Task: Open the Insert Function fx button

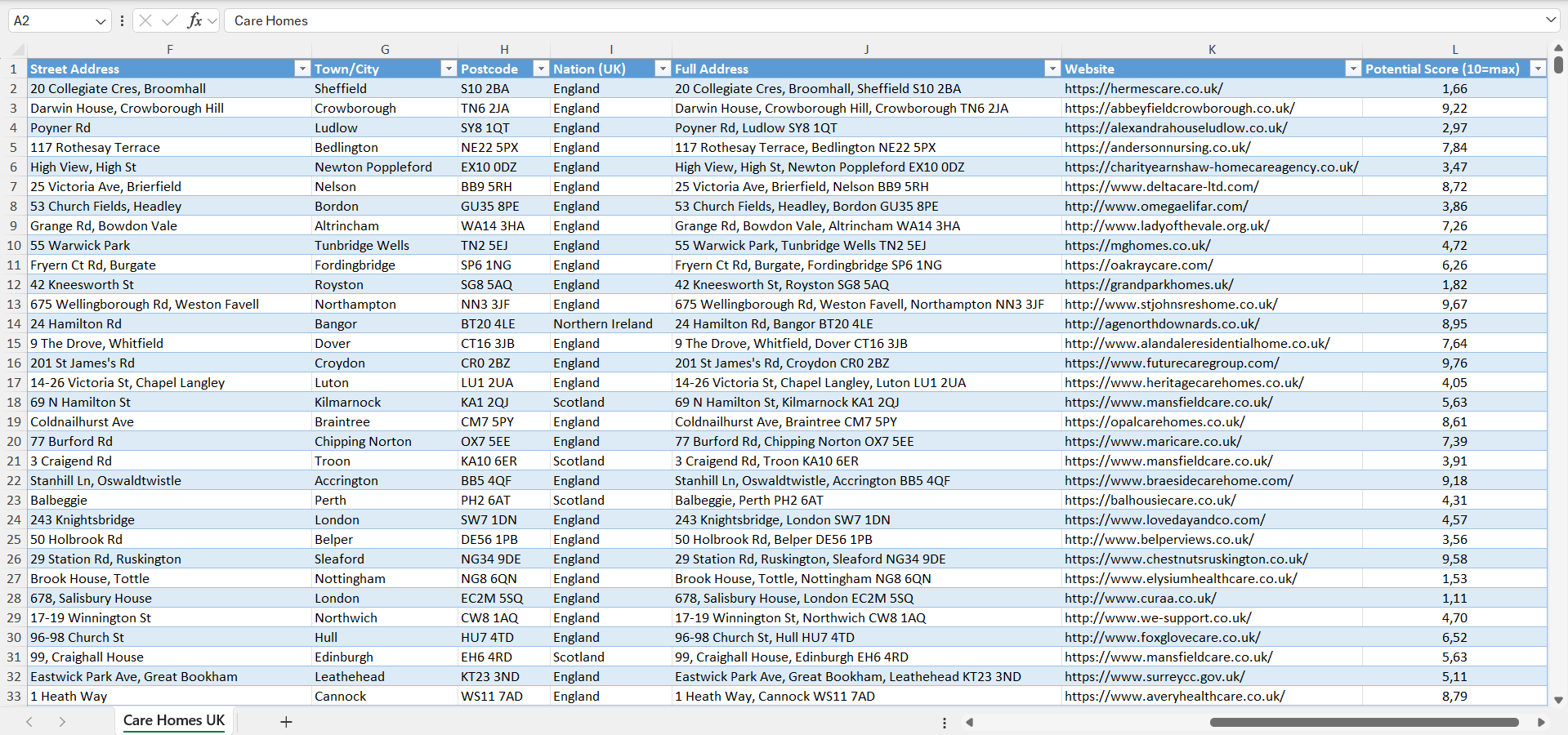Action: pyautogui.click(x=194, y=20)
